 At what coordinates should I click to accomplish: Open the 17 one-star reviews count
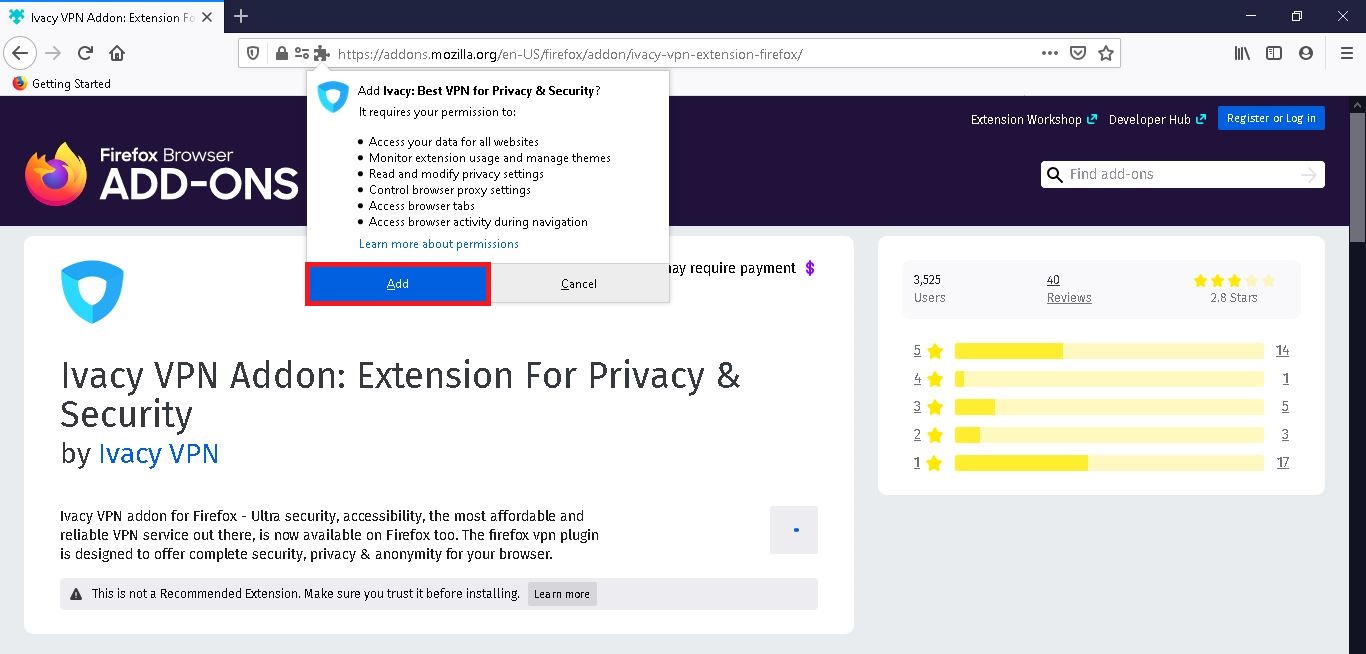pos(1282,463)
